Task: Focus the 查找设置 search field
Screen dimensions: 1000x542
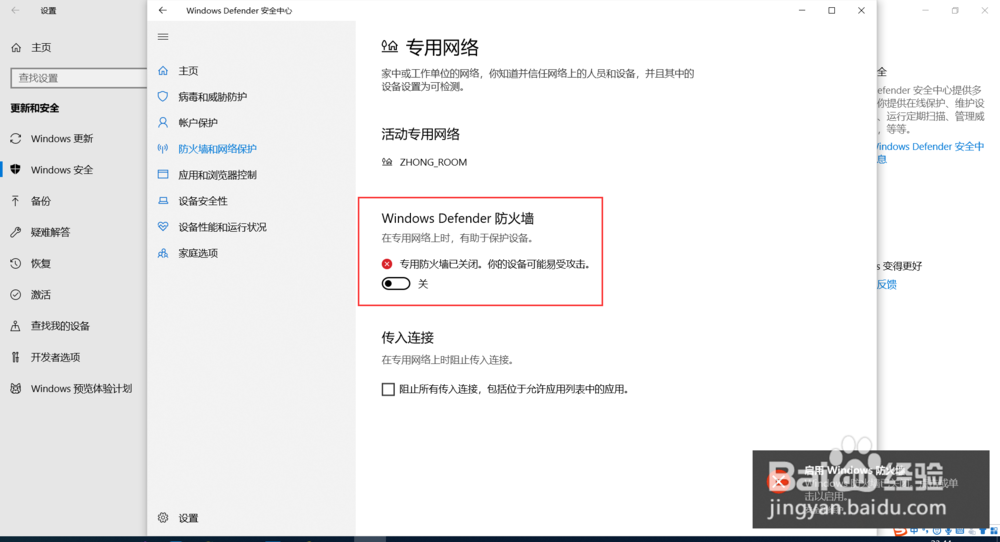Action: tap(78, 78)
